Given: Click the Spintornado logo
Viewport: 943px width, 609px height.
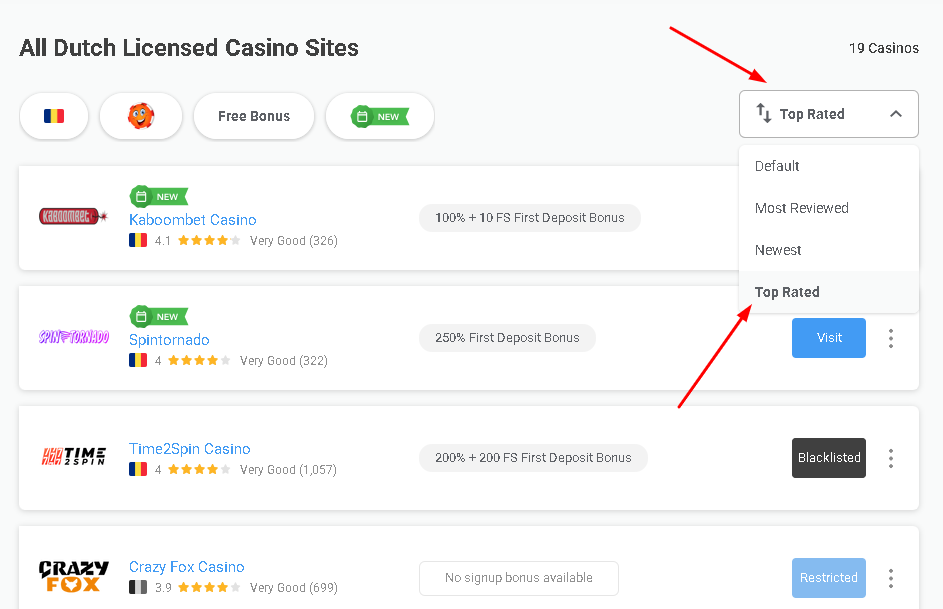Looking at the screenshot, I should click(73, 337).
